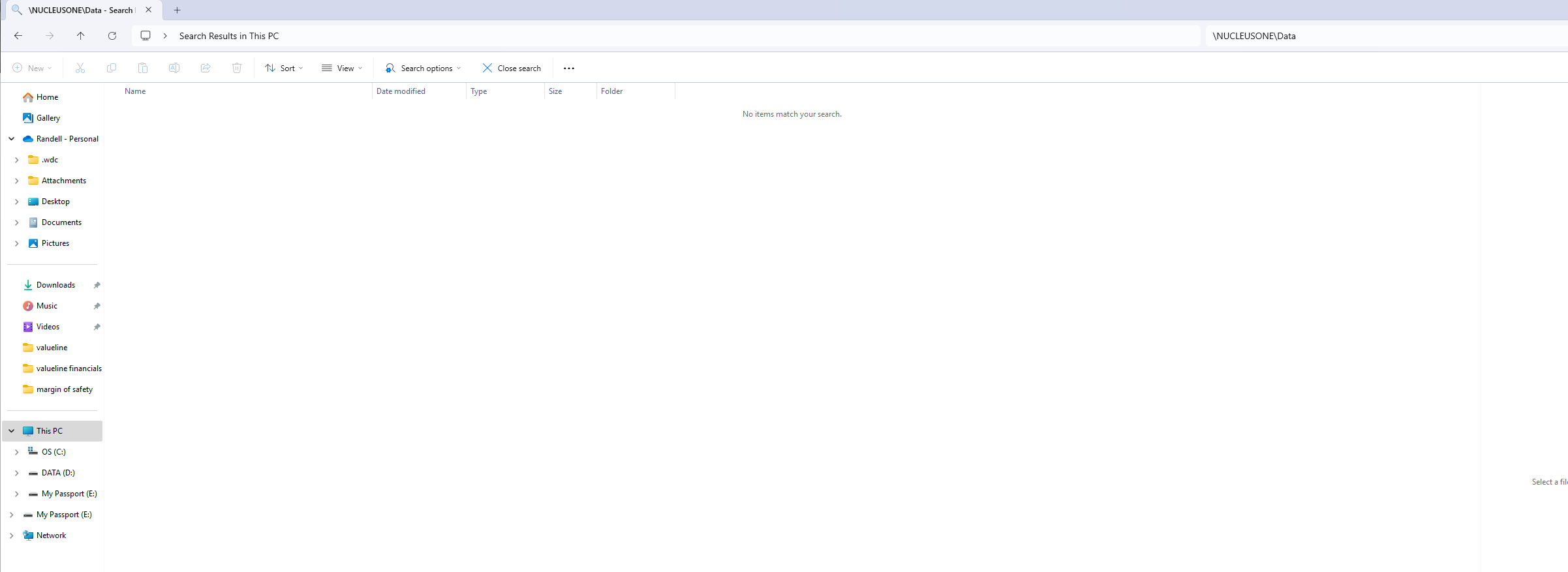Click the Cut scissors icon
The height and width of the screenshot is (572, 1568).
pyautogui.click(x=80, y=68)
